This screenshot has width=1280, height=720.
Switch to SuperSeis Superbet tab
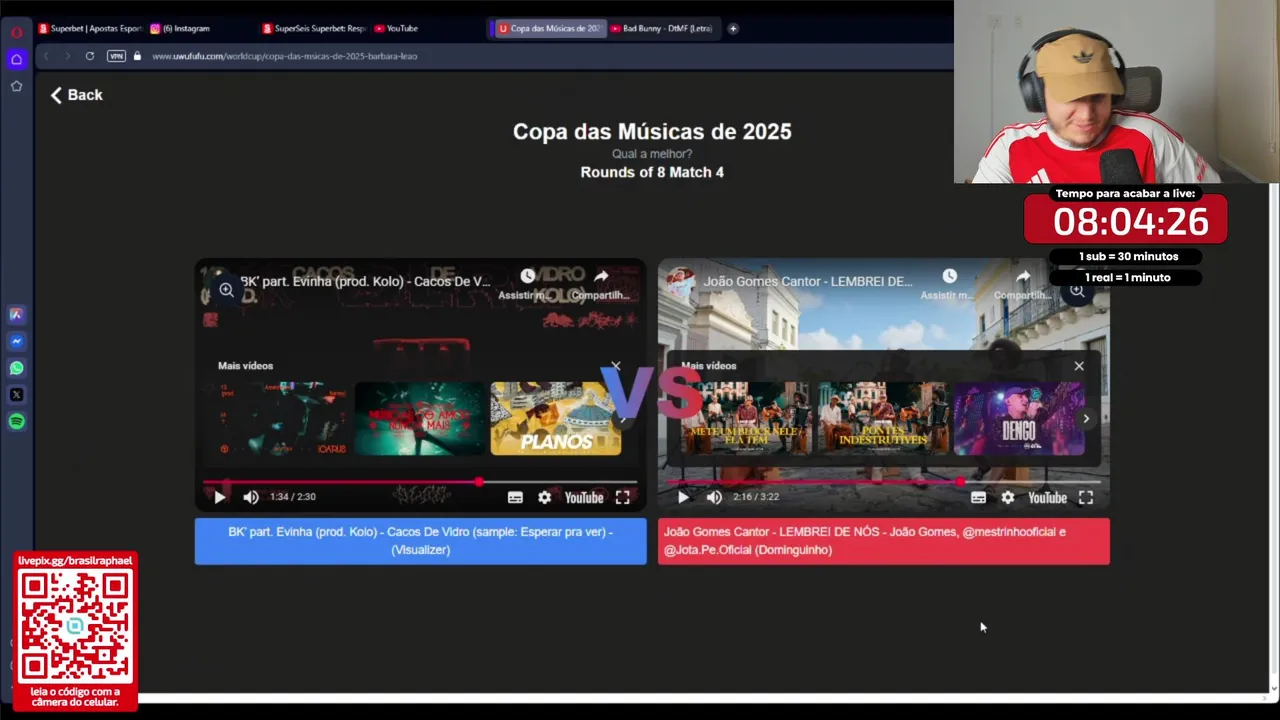click(x=314, y=28)
